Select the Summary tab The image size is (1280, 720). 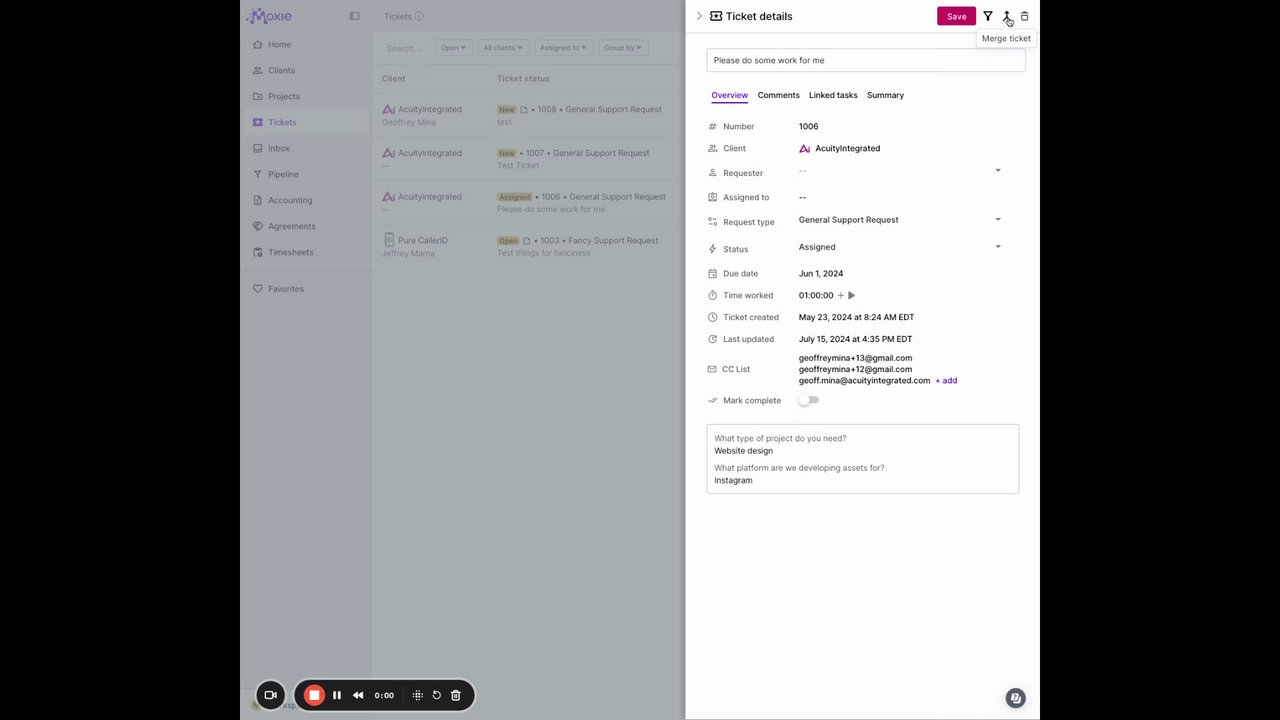[x=885, y=95]
